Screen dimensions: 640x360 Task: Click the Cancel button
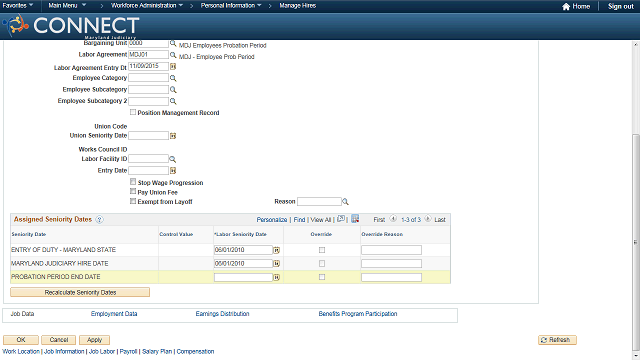(59, 340)
